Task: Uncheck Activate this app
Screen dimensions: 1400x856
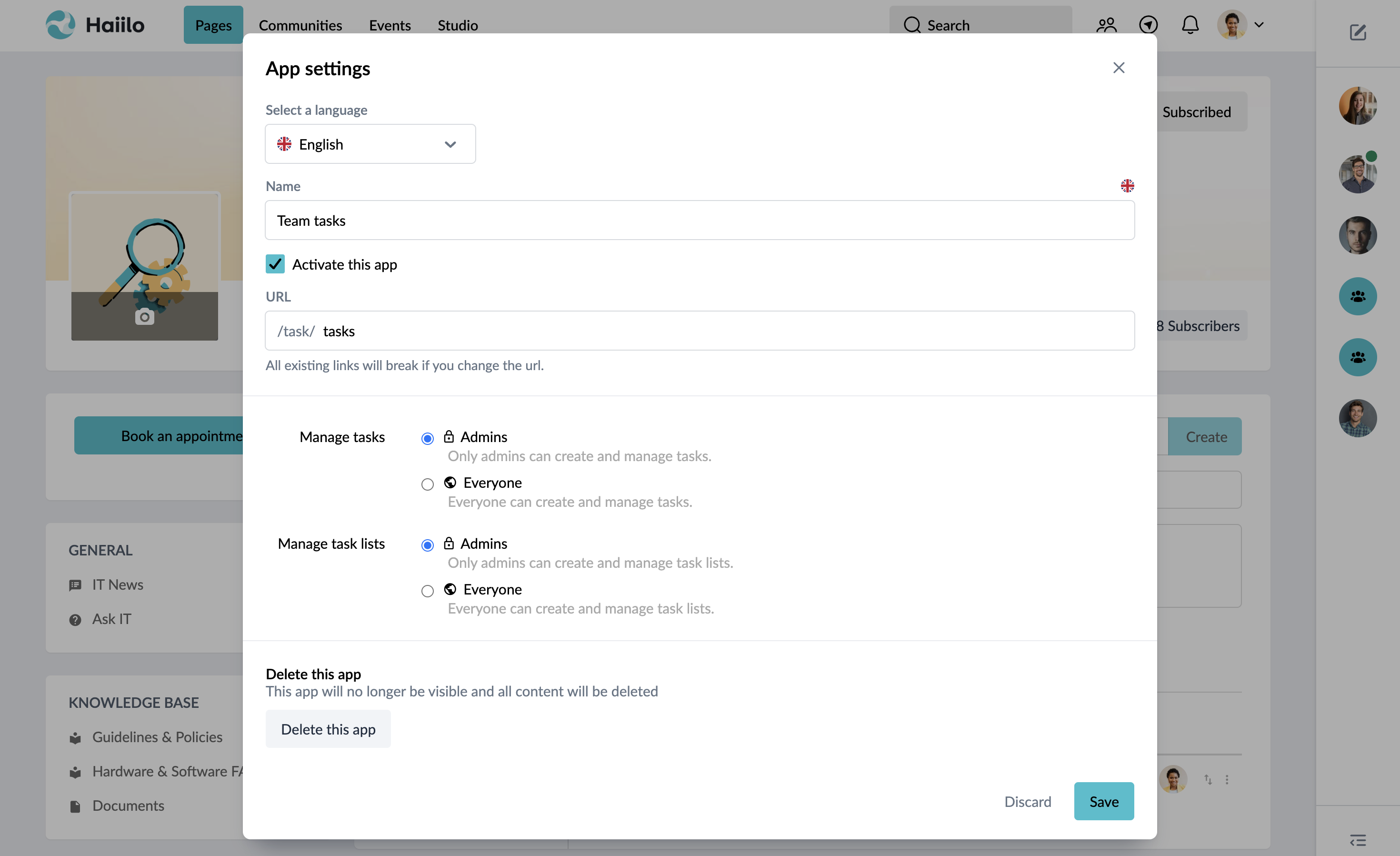Action: coord(275,264)
